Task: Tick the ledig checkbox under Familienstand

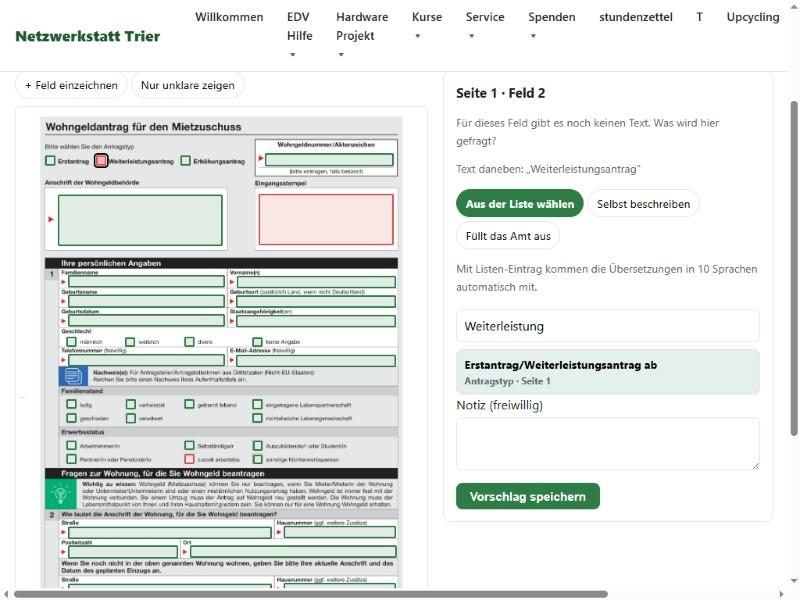Action: [x=71, y=405]
